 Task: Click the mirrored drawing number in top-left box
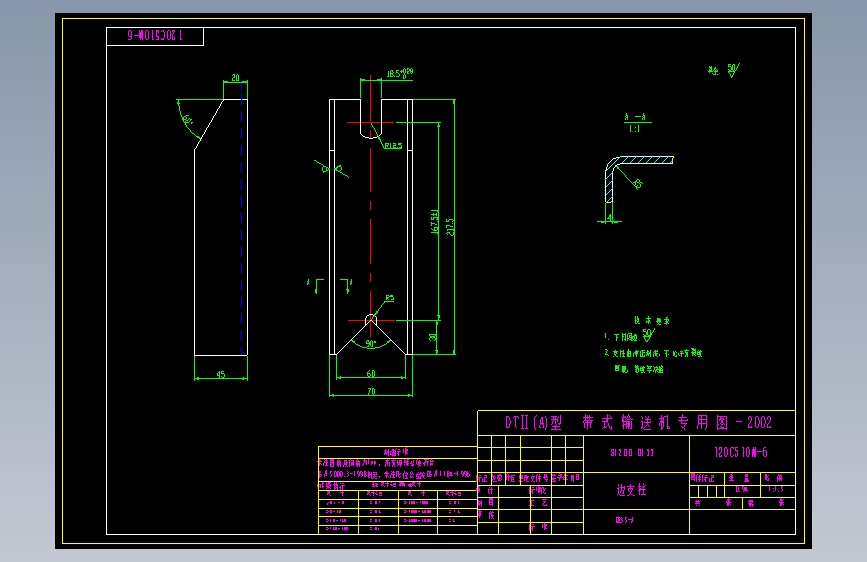pyautogui.click(x=155, y=35)
